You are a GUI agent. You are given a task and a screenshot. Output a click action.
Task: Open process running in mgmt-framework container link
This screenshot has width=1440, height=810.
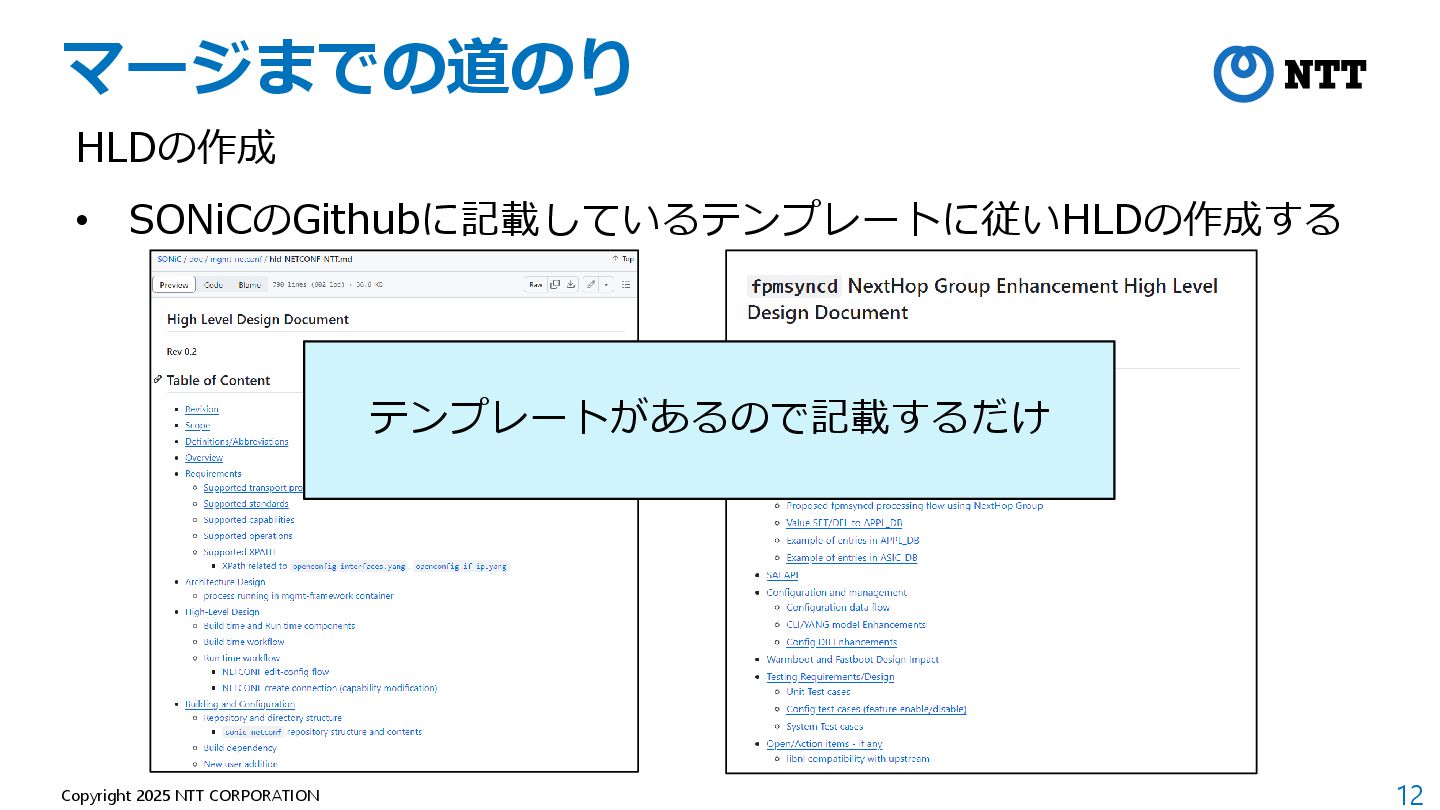(298, 596)
